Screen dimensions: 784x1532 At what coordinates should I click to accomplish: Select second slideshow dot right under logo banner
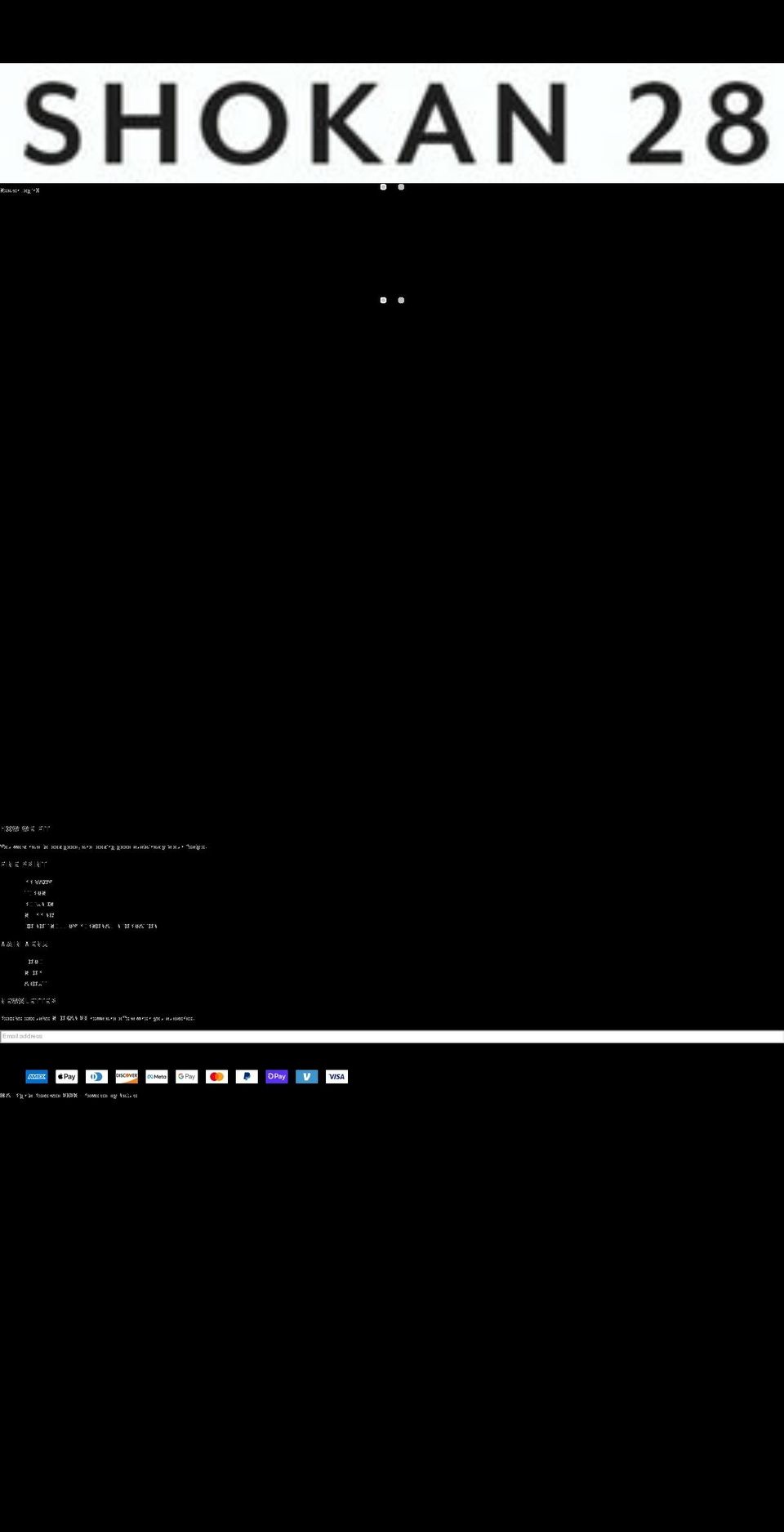[401, 187]
